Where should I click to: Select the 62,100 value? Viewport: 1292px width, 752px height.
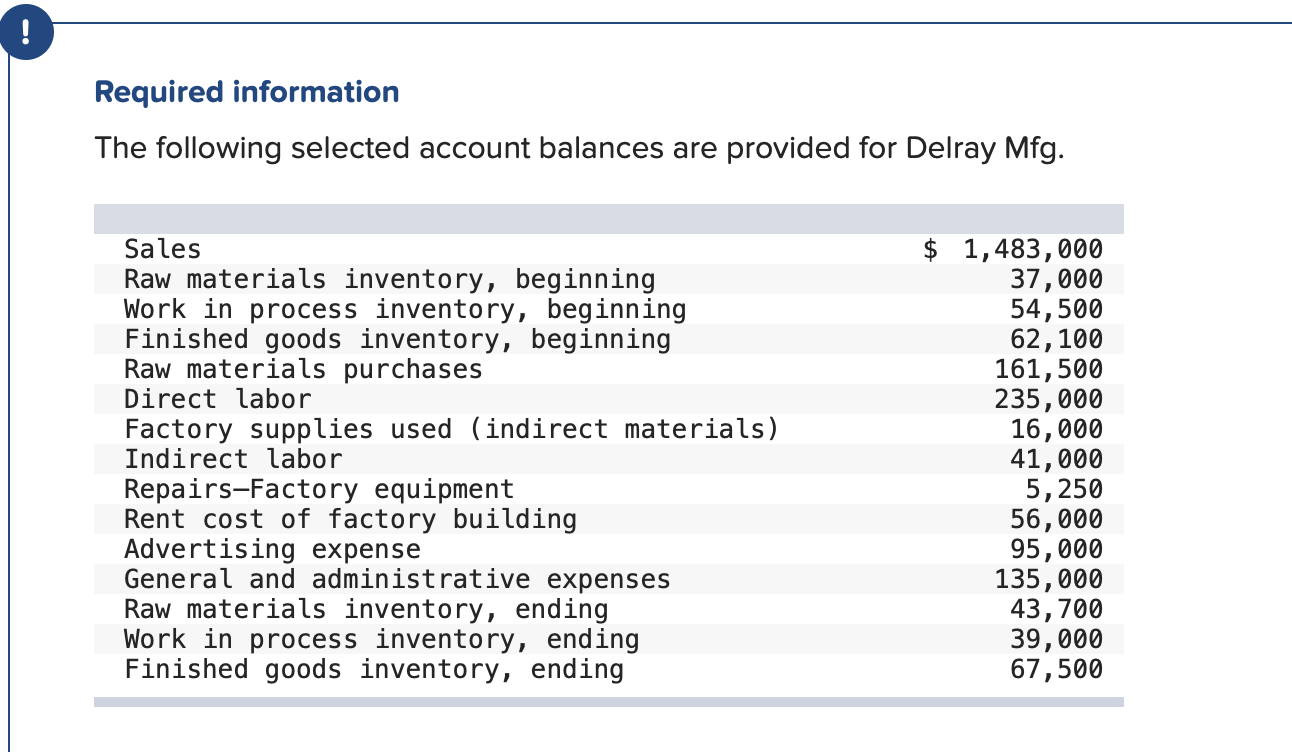tap(1057, 339)
